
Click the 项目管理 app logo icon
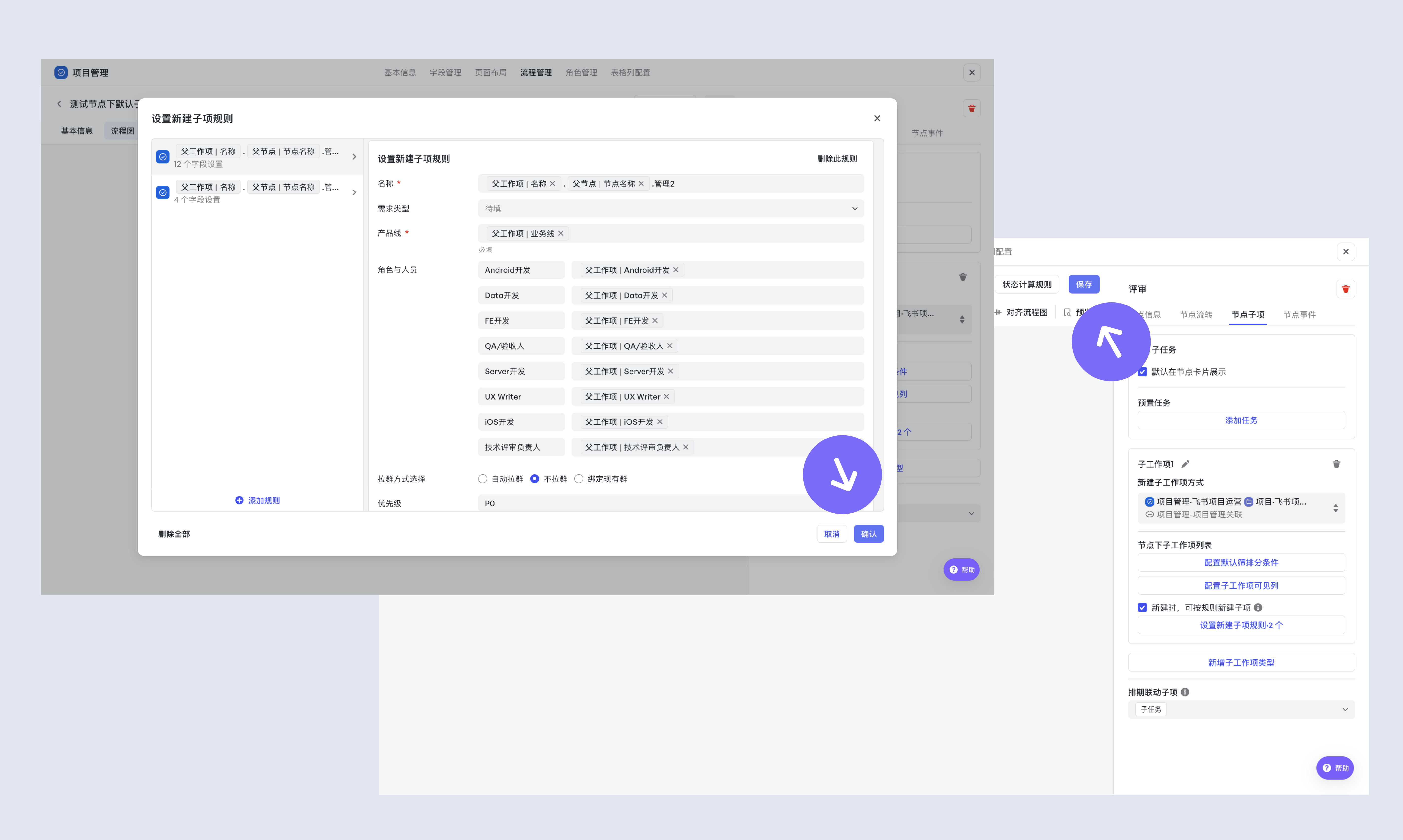tap(61, 73)
